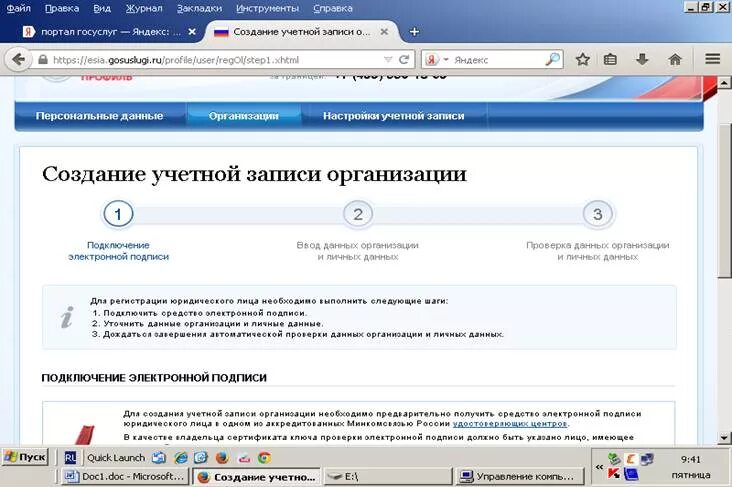Open the Пуск start menu

point(26,457)
